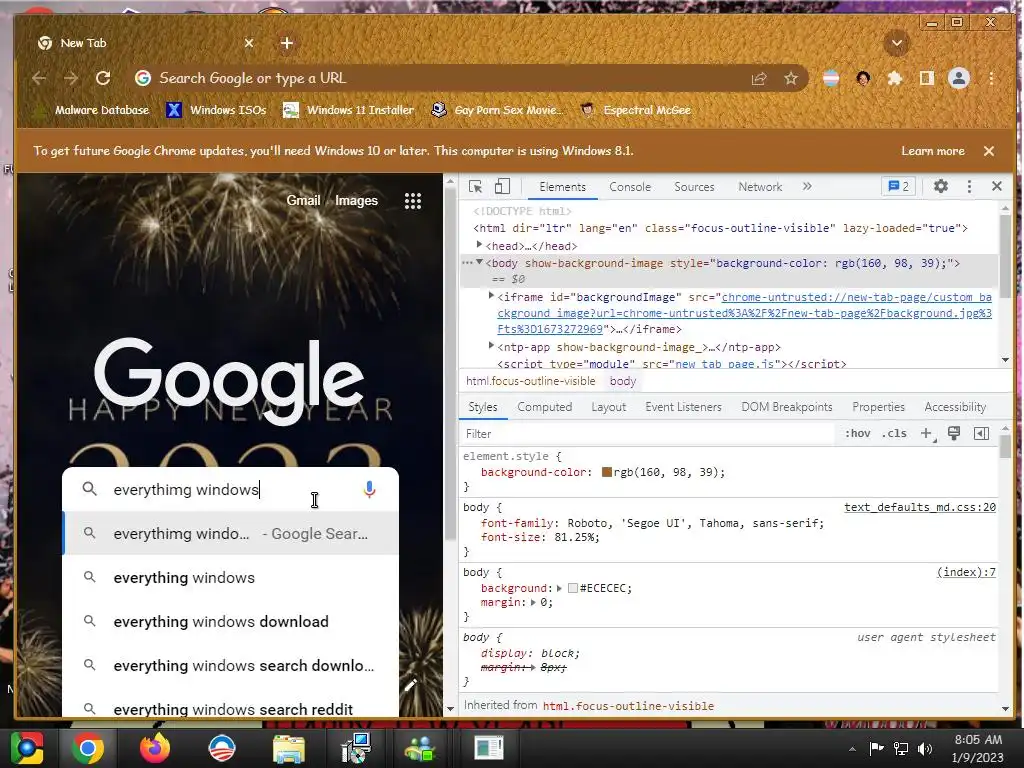Open the #ECECEC color swatch
Screen dimensions: 1024x768
(573, 588)
